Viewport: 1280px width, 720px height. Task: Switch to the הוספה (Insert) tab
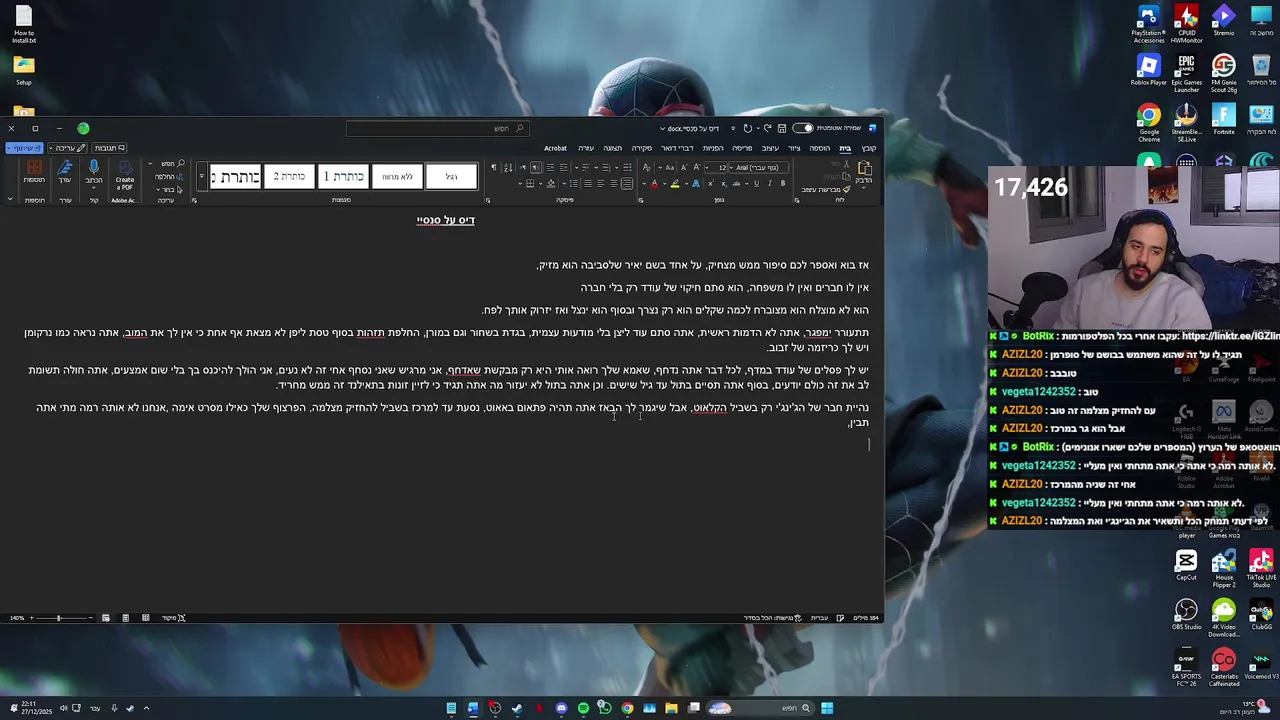point(819,148)
